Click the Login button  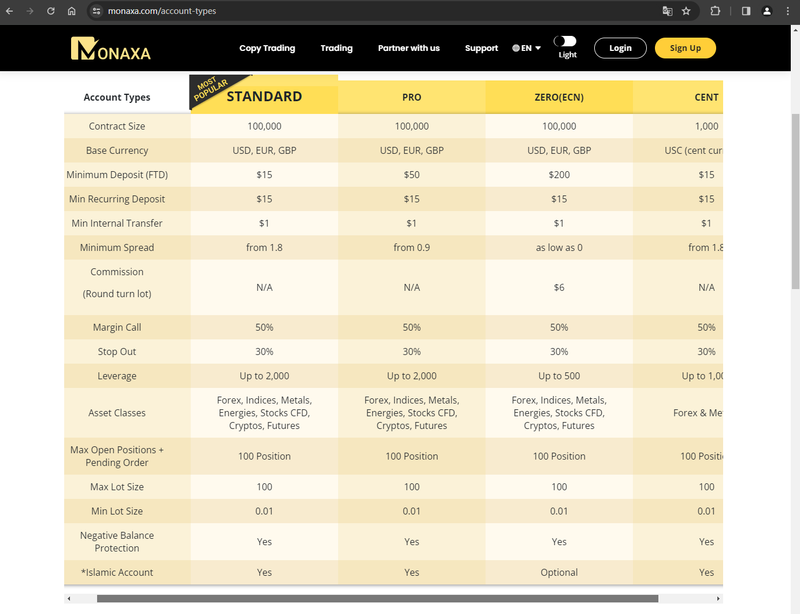620,48
